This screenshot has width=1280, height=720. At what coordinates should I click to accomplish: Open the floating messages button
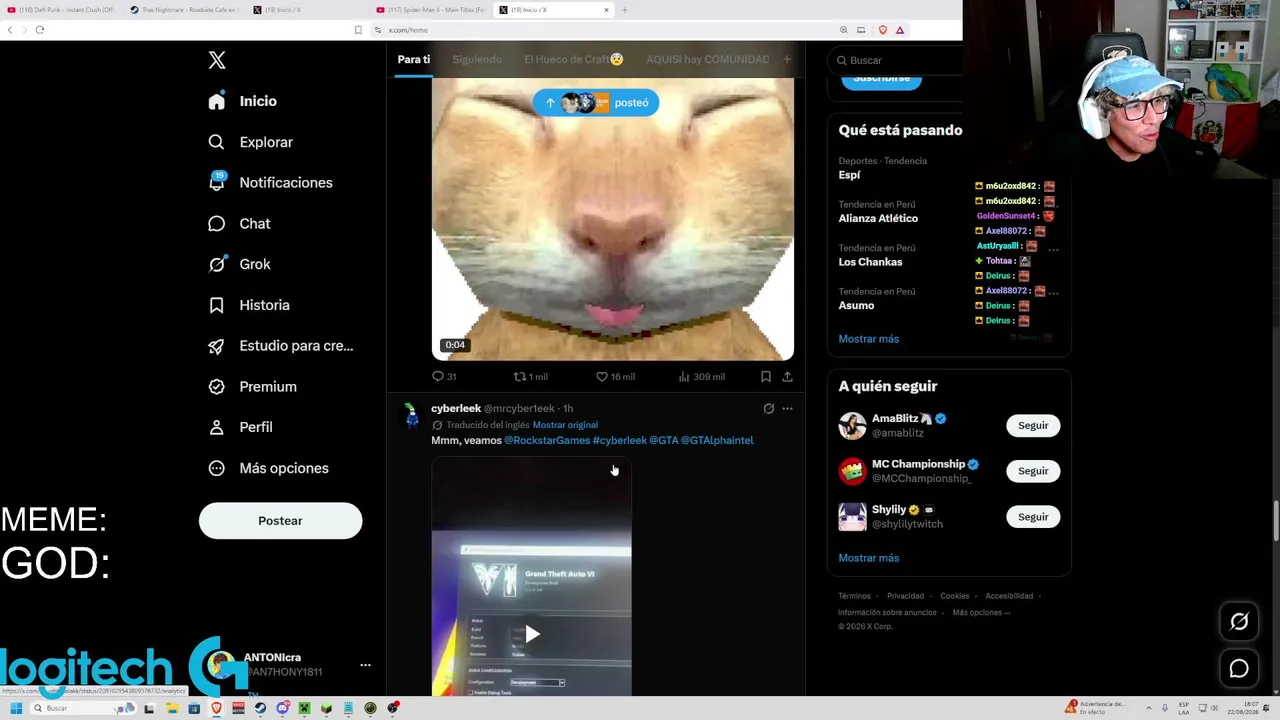1239,669
